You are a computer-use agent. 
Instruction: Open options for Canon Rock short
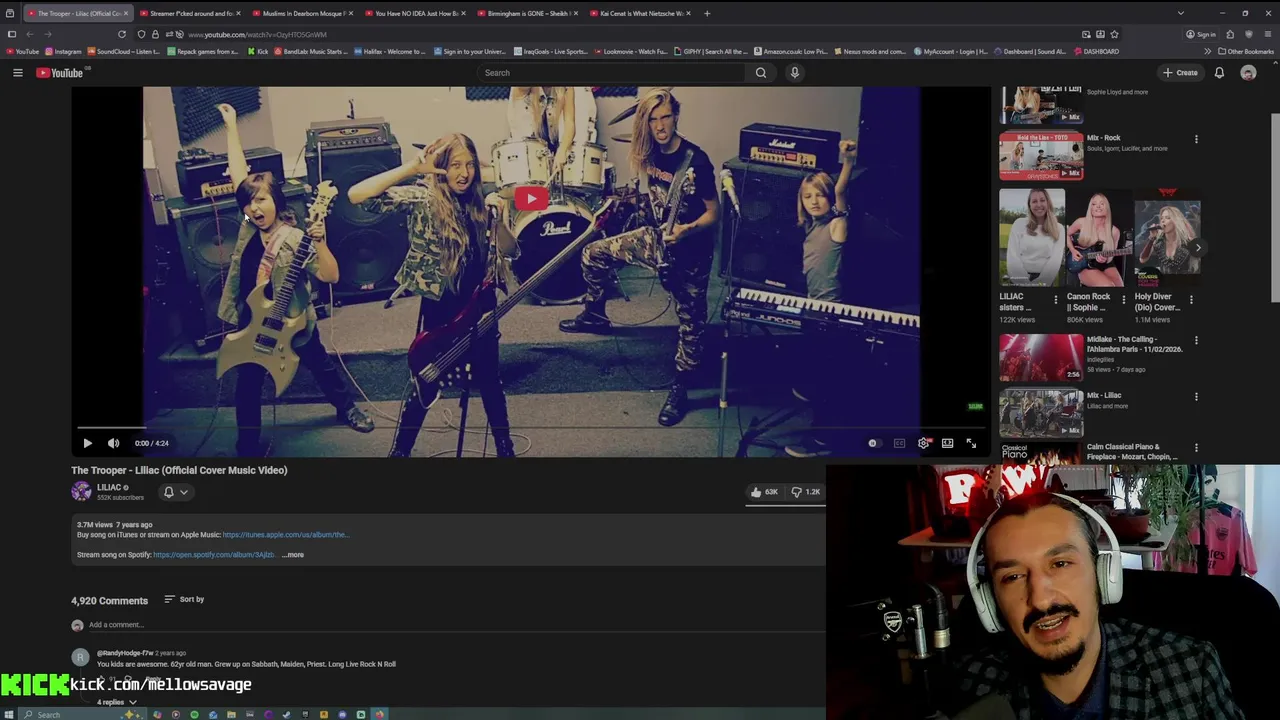1123,299
